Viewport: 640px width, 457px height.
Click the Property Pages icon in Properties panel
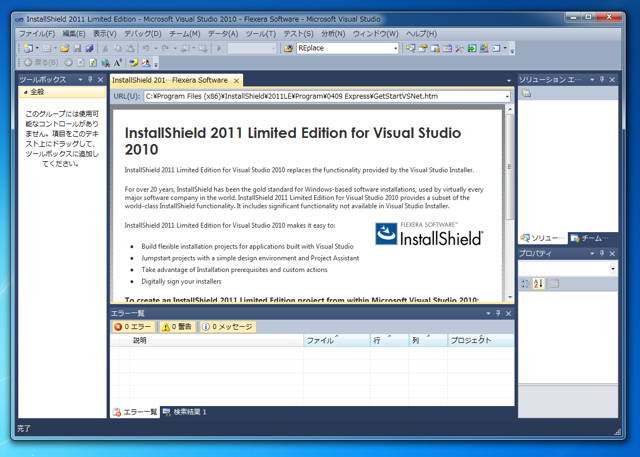tap(554, 284)
